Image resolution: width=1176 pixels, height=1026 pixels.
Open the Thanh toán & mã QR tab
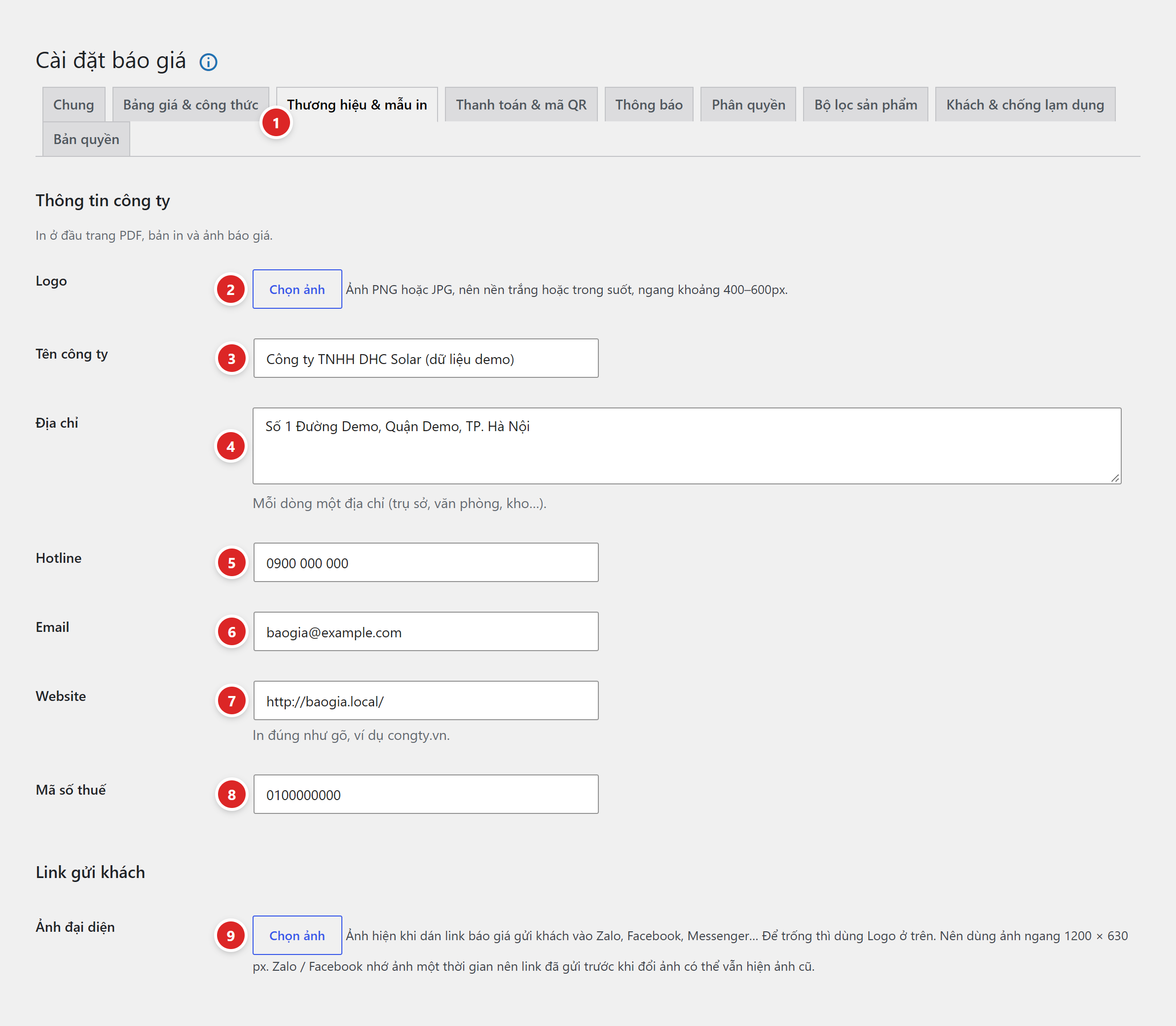521,105
